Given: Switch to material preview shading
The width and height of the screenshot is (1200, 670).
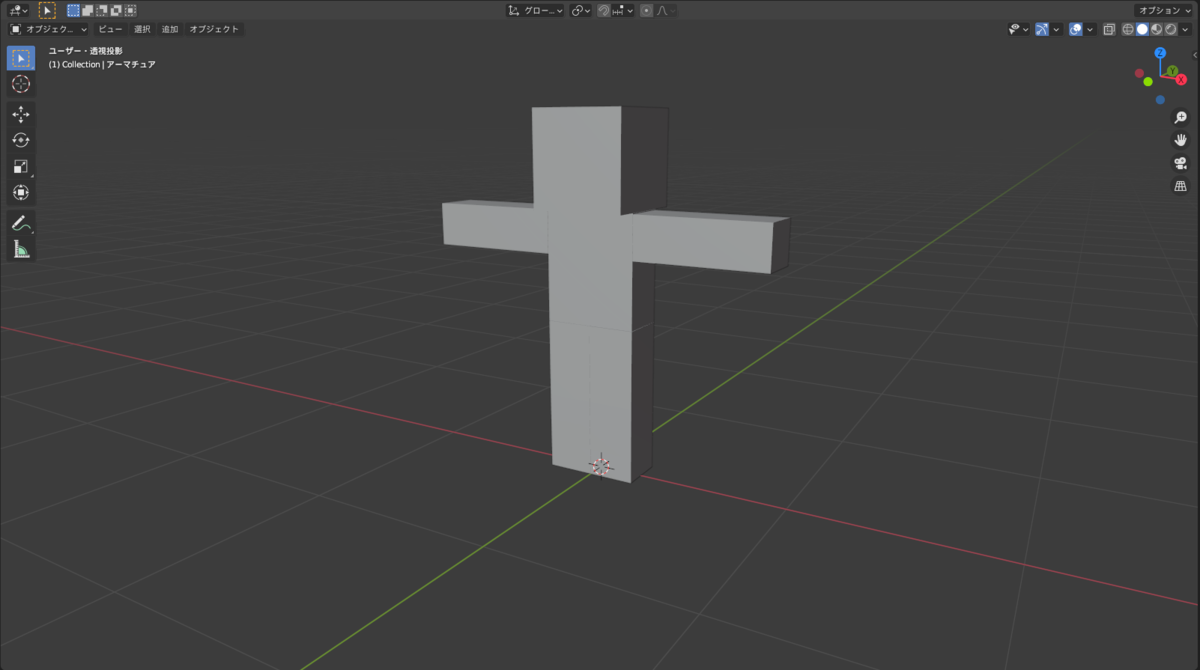Looking at the screenshot, I should point(1156,29).
